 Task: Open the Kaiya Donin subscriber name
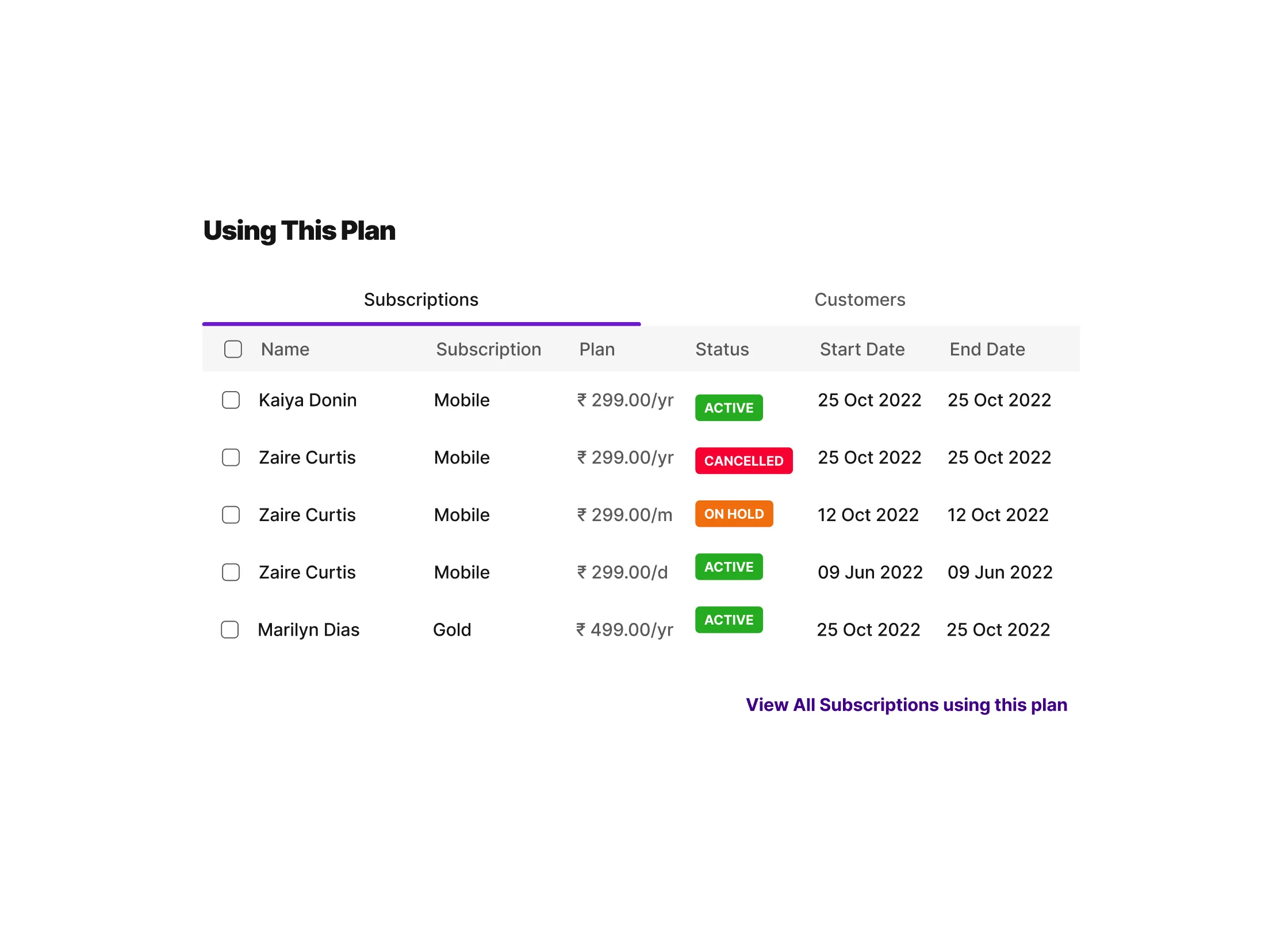coord(308,400)
